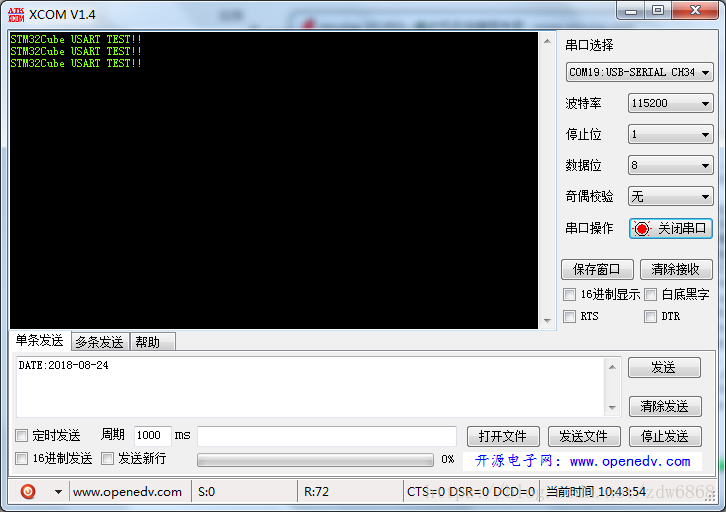Viewport: 726px width, 512px height.
Task: Click the 周期 1000 ms period field
Action: (x=152, y=435)
